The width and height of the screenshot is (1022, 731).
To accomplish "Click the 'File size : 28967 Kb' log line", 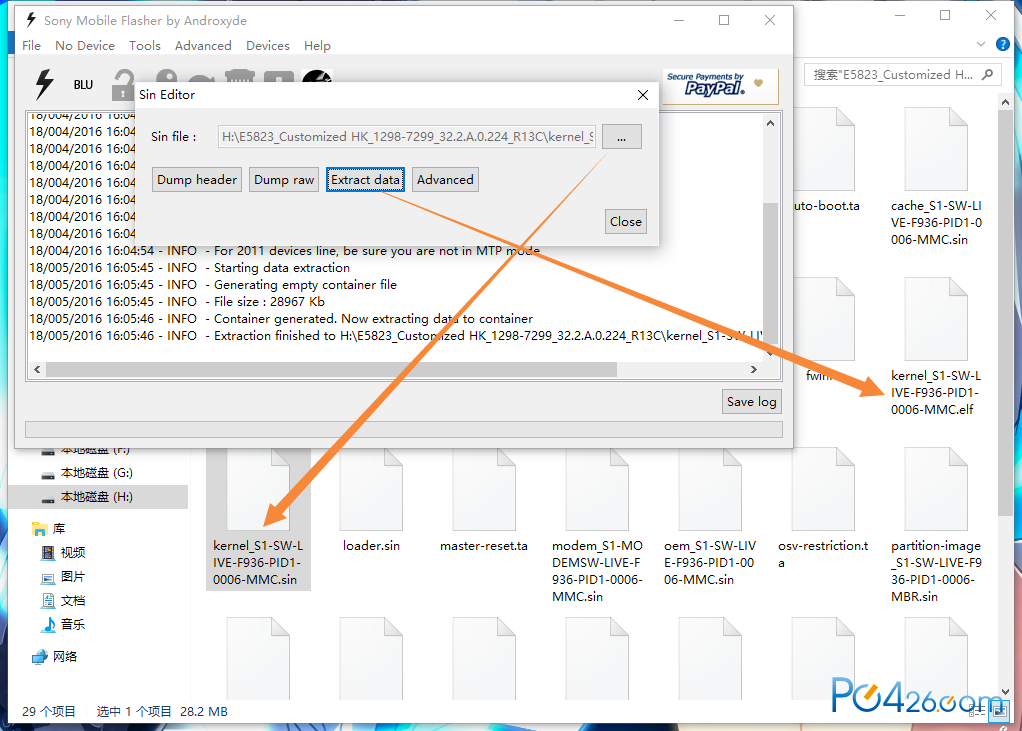I will click(177, 302).
